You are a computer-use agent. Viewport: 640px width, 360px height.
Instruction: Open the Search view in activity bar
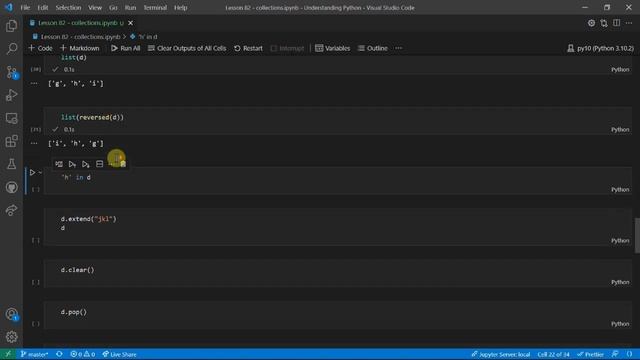click(x=11, y=49)
